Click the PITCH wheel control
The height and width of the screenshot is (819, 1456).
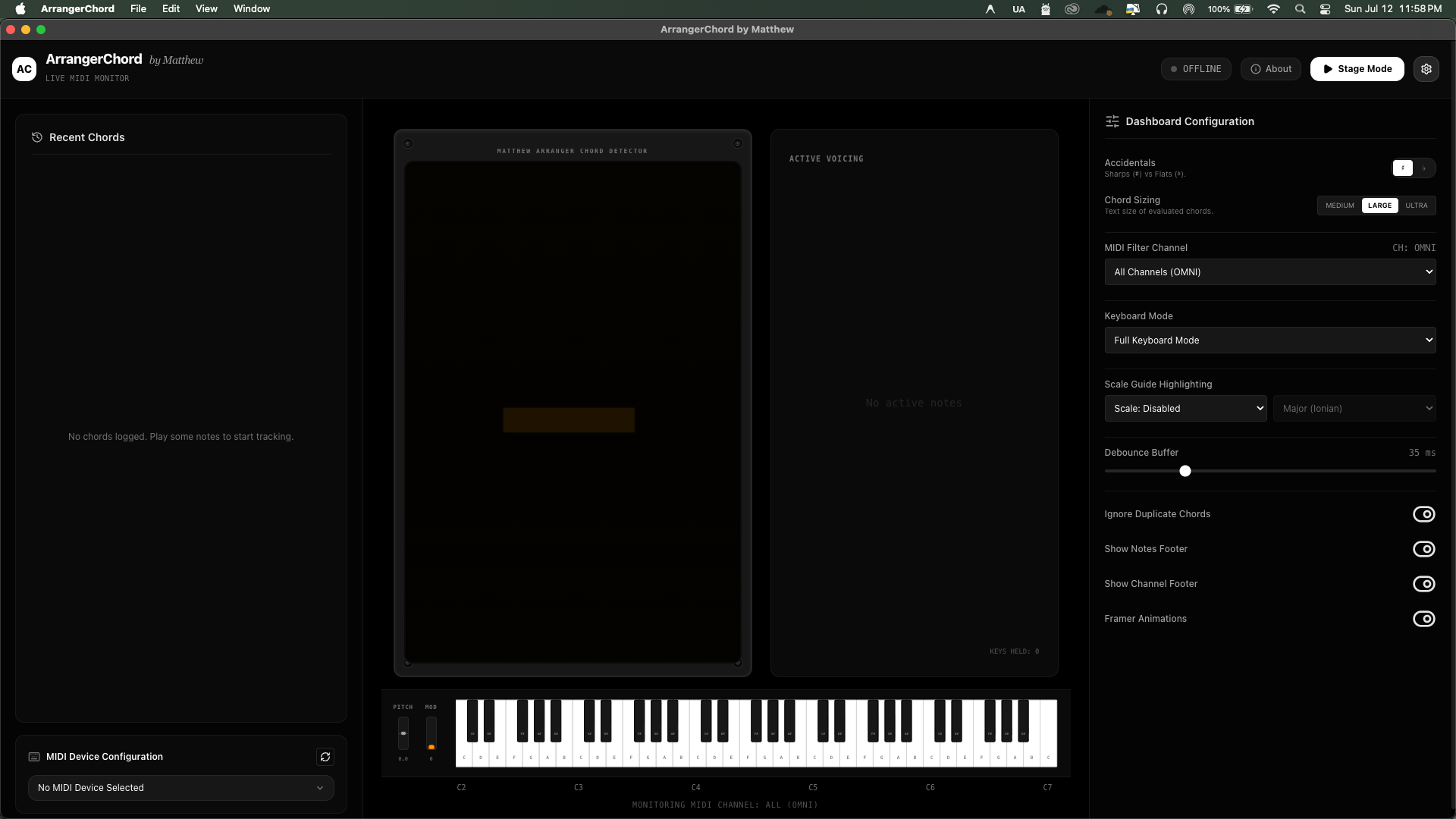pyautogui.click(x=403, y=733)
